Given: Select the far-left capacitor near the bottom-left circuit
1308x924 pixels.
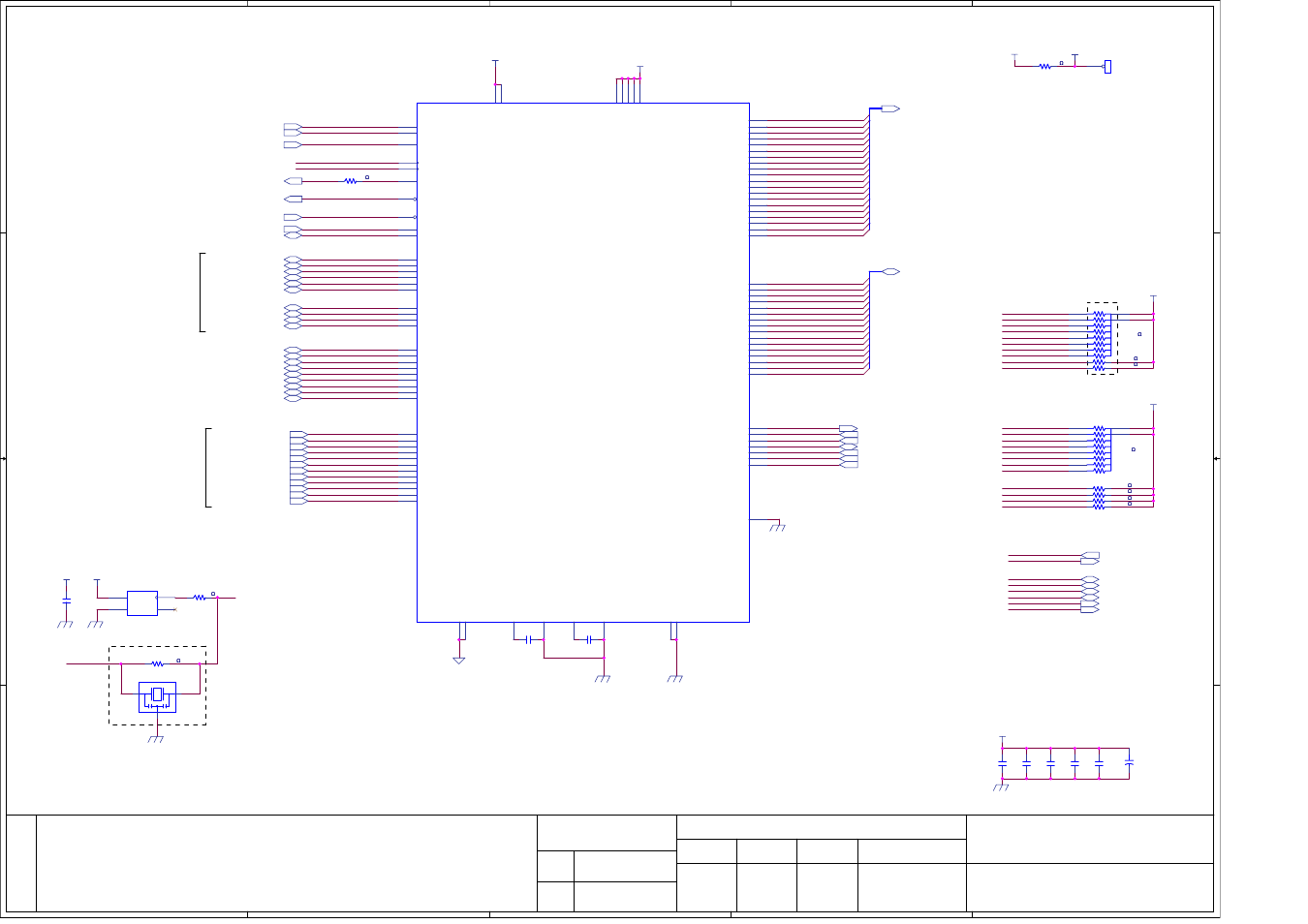Looking at the screenshot, I should 66,601.
